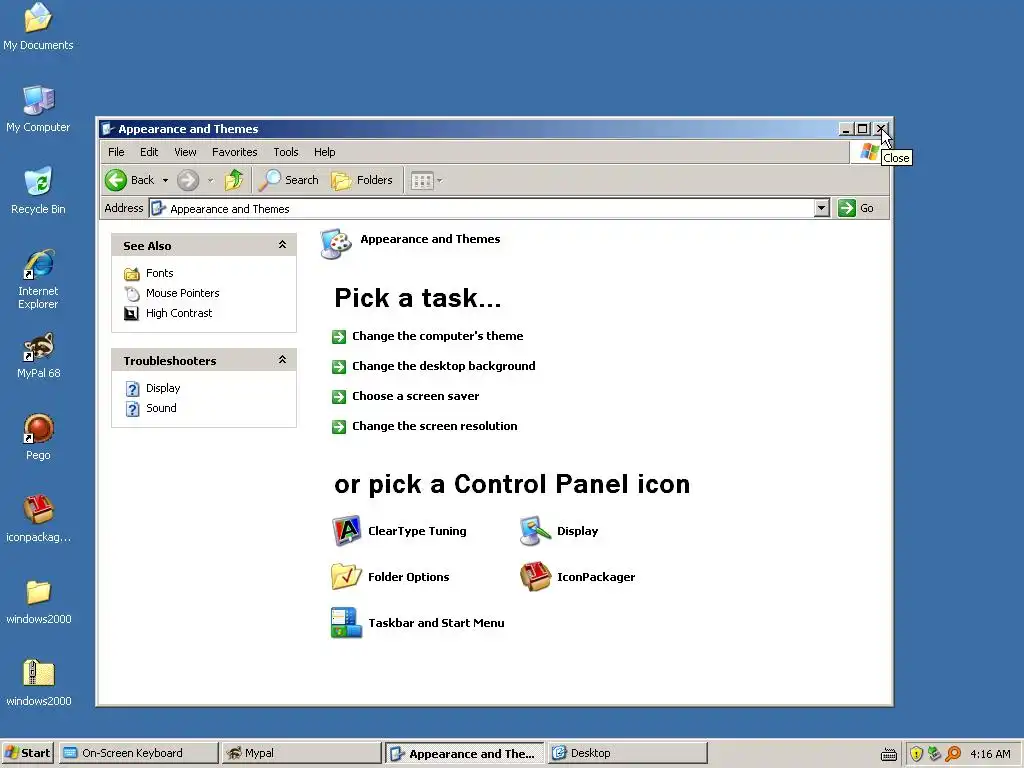Click the greyed Forward arrow icon
Viewport: 1024px width, 768px height.
point(188,180)
